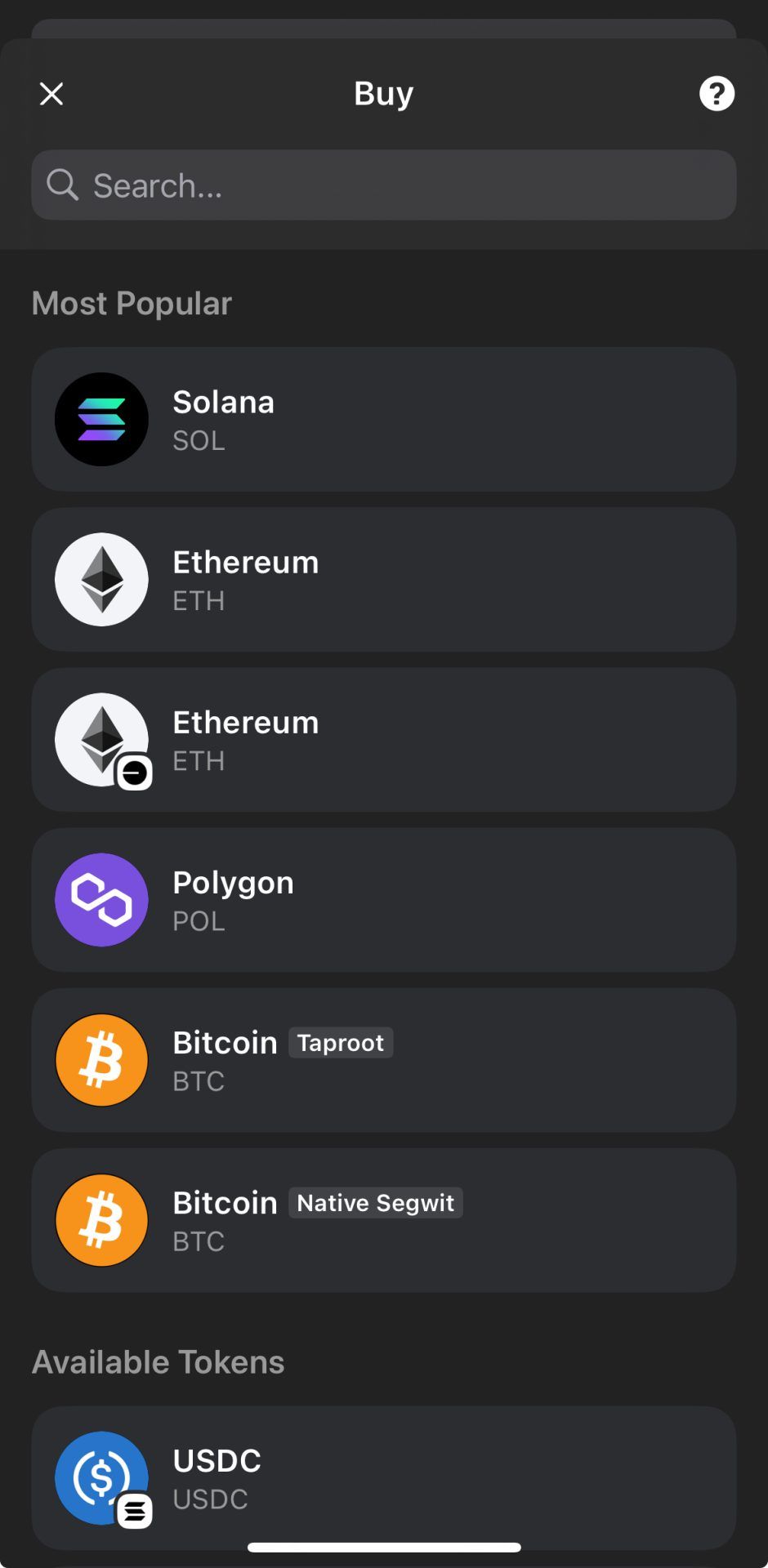
Task: Click the Native Segwit label tag
Action: [376, 1203]
